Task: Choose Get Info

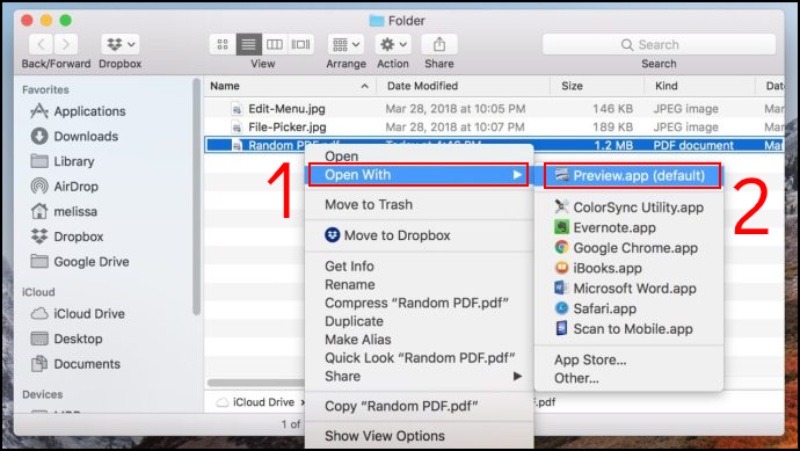Action: 419,266
